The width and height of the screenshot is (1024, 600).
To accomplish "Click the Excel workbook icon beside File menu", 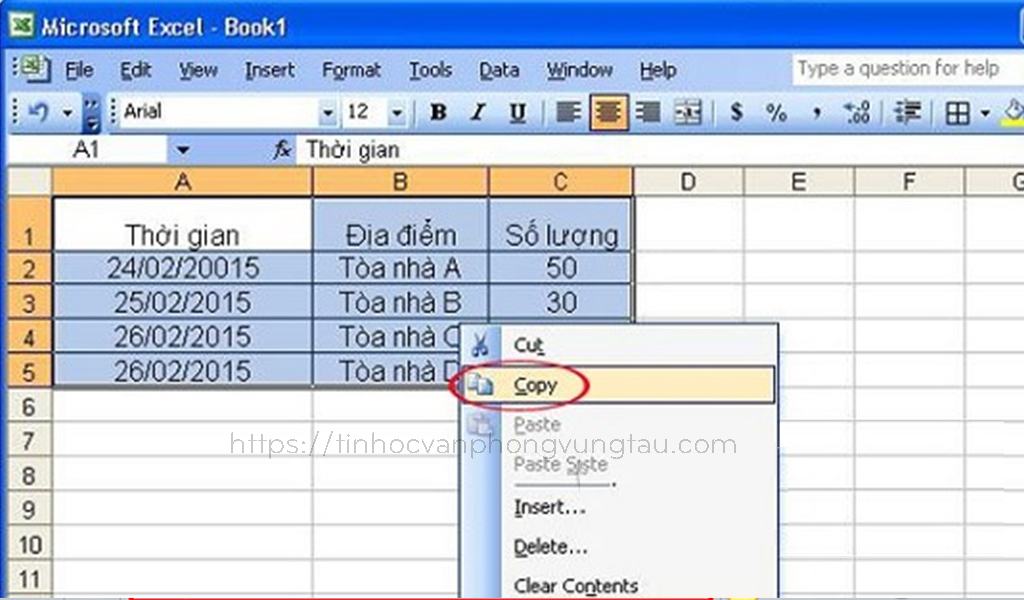I will coord(35,68).
